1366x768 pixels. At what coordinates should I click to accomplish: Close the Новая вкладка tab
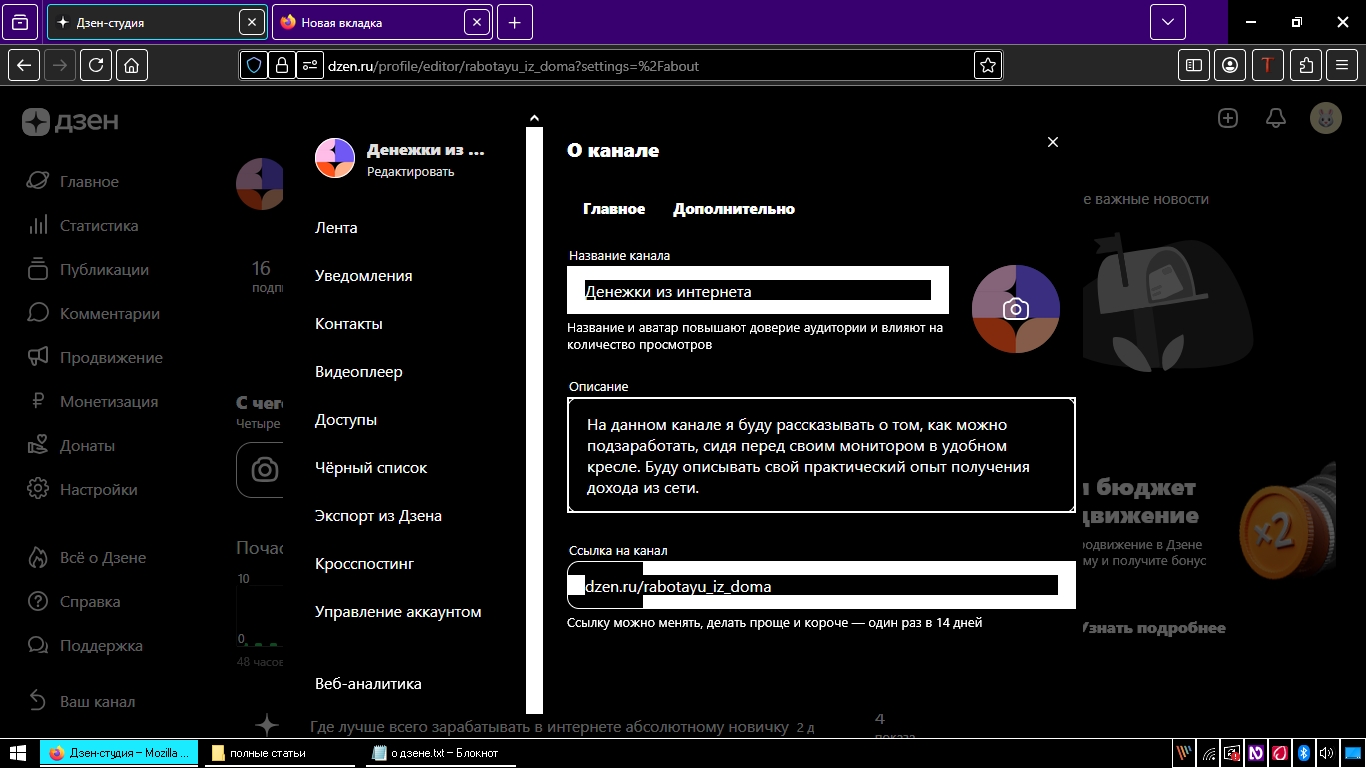pos(478,22)
